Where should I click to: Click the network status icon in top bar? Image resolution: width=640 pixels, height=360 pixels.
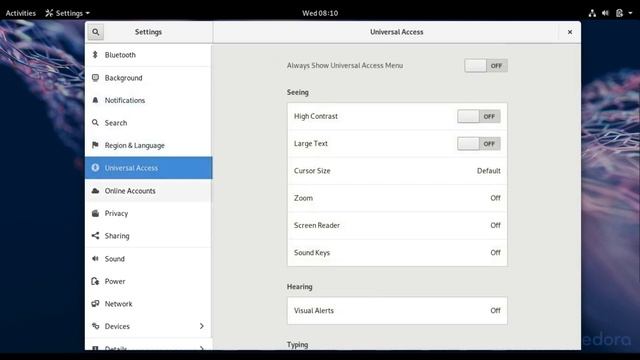click(x=592, y=13)
